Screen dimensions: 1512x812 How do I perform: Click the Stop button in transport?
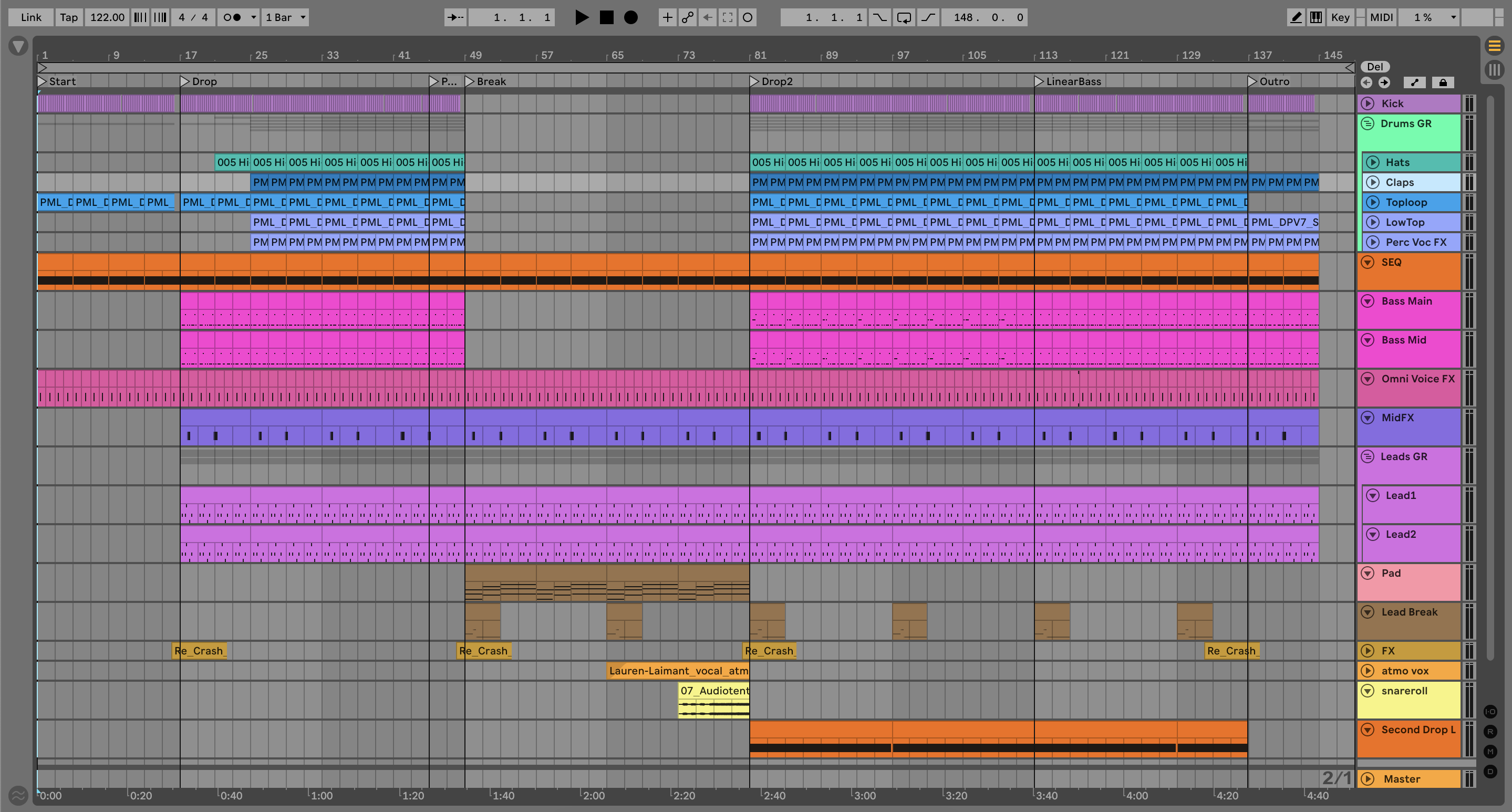click(606, 17)
